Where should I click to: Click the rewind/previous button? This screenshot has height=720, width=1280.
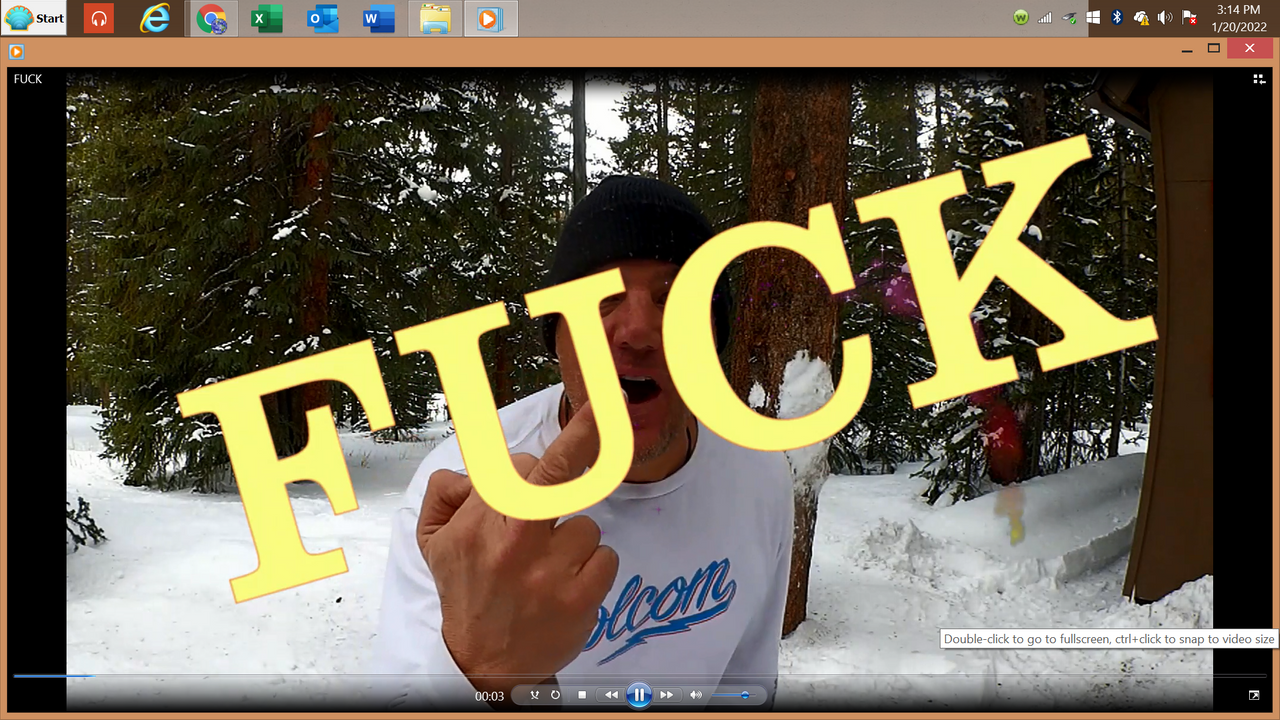(610, 695)
